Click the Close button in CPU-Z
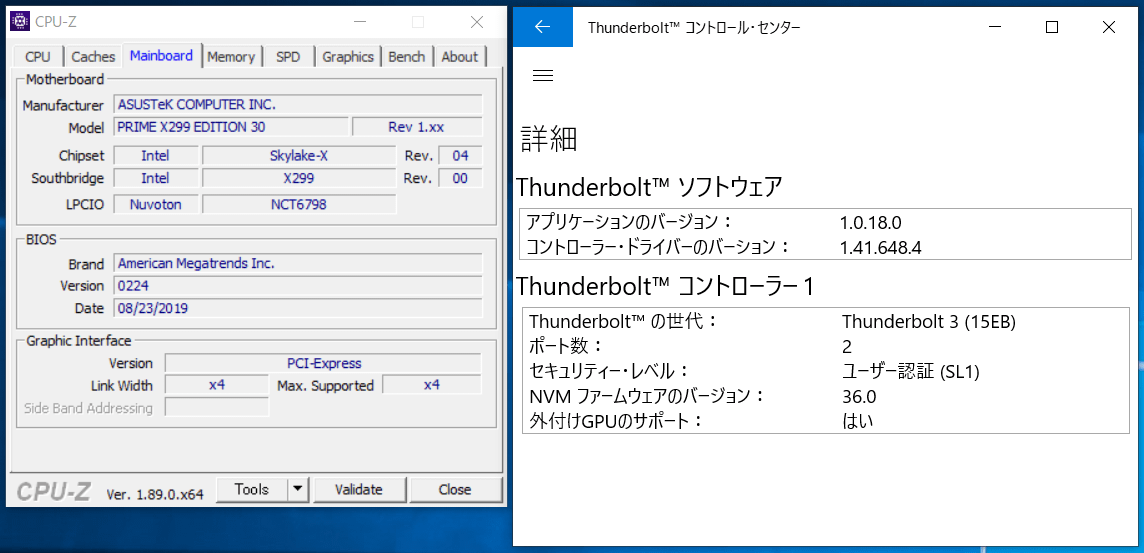The image size is (1144, 553). coord(455,490)
